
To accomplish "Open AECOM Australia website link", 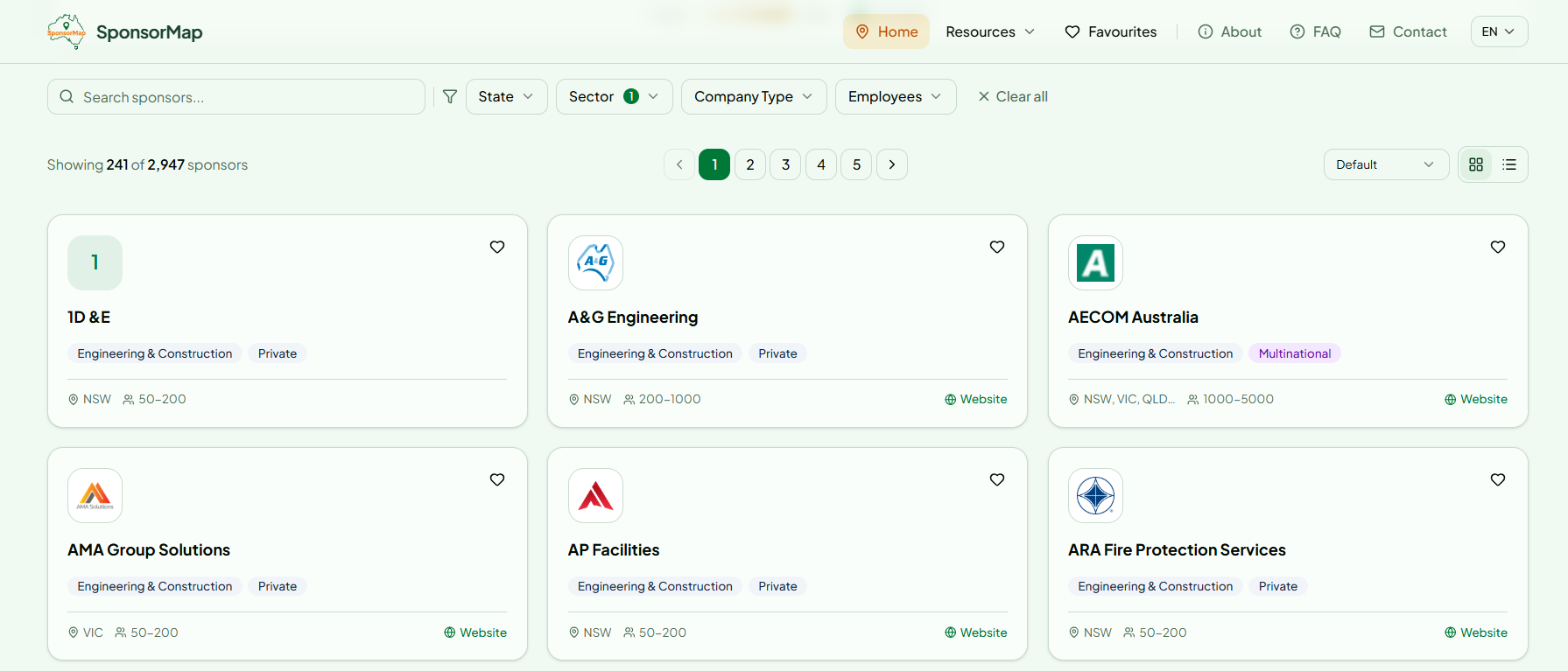I will coord(1476,399).
